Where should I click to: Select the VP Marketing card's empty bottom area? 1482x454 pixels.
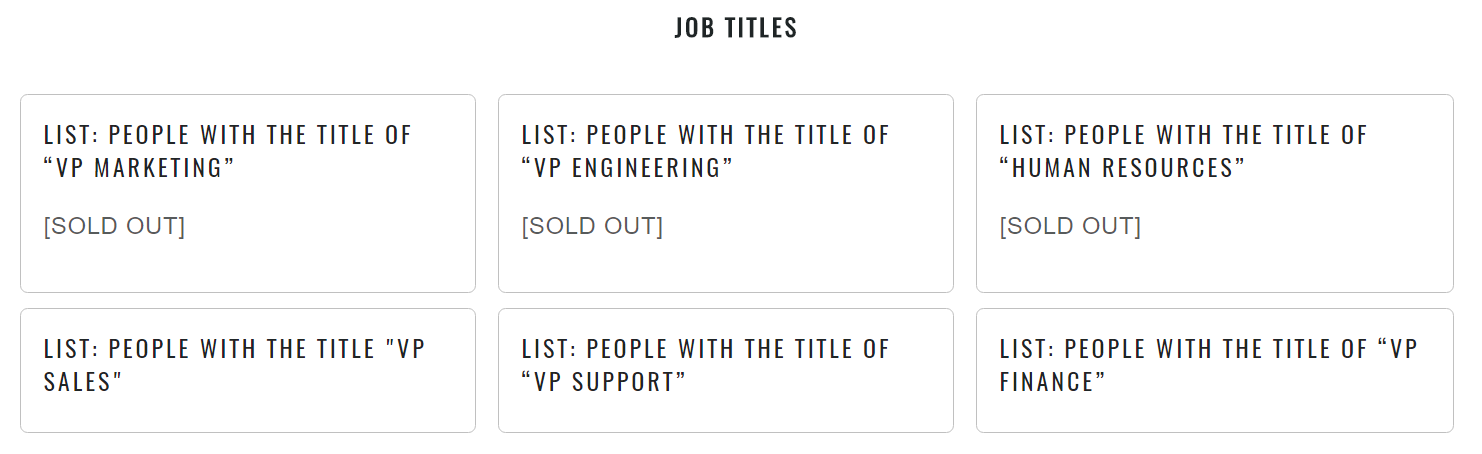[247, 266]
